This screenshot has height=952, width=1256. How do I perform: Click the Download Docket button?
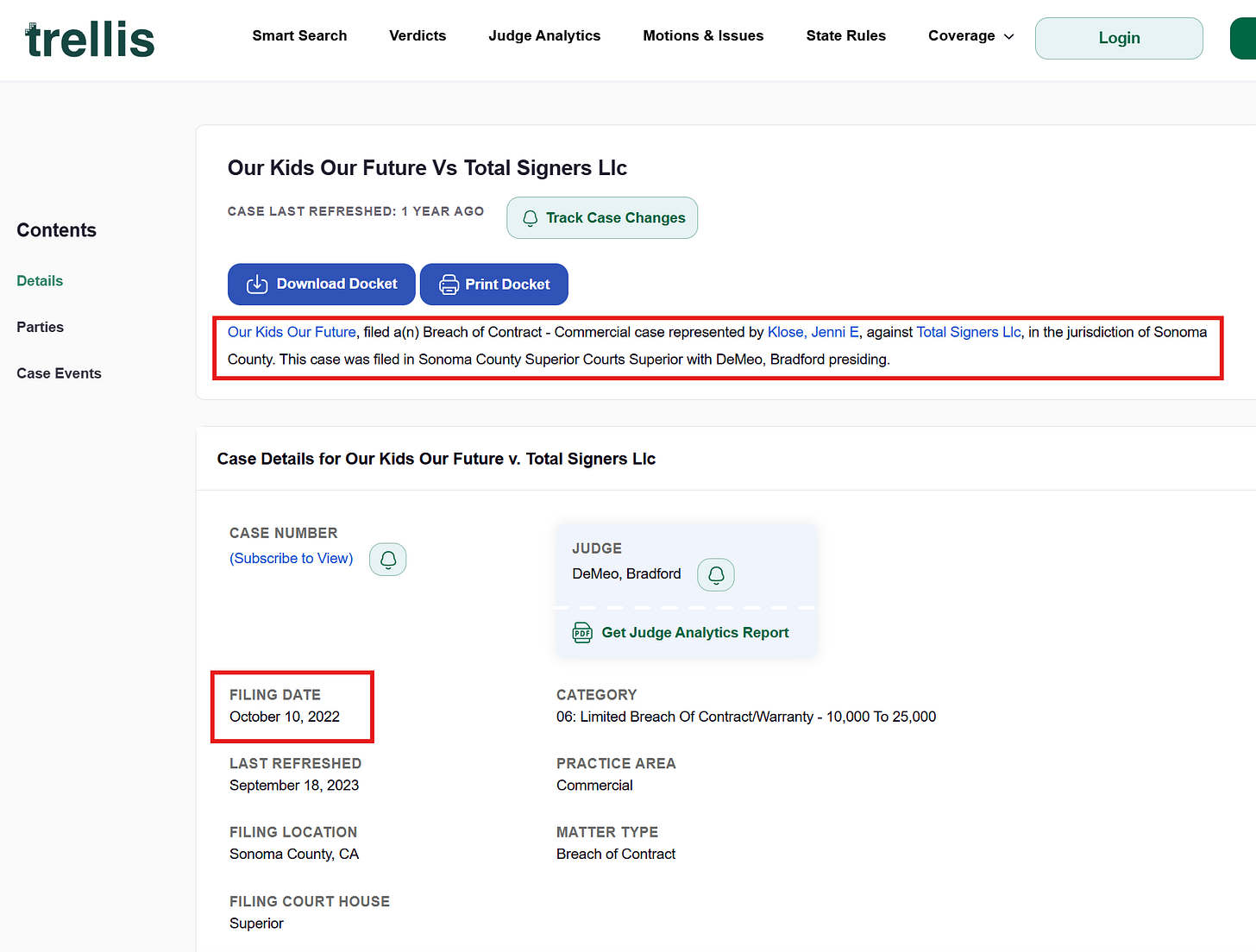pyautogui.click(x=322, y=285)
